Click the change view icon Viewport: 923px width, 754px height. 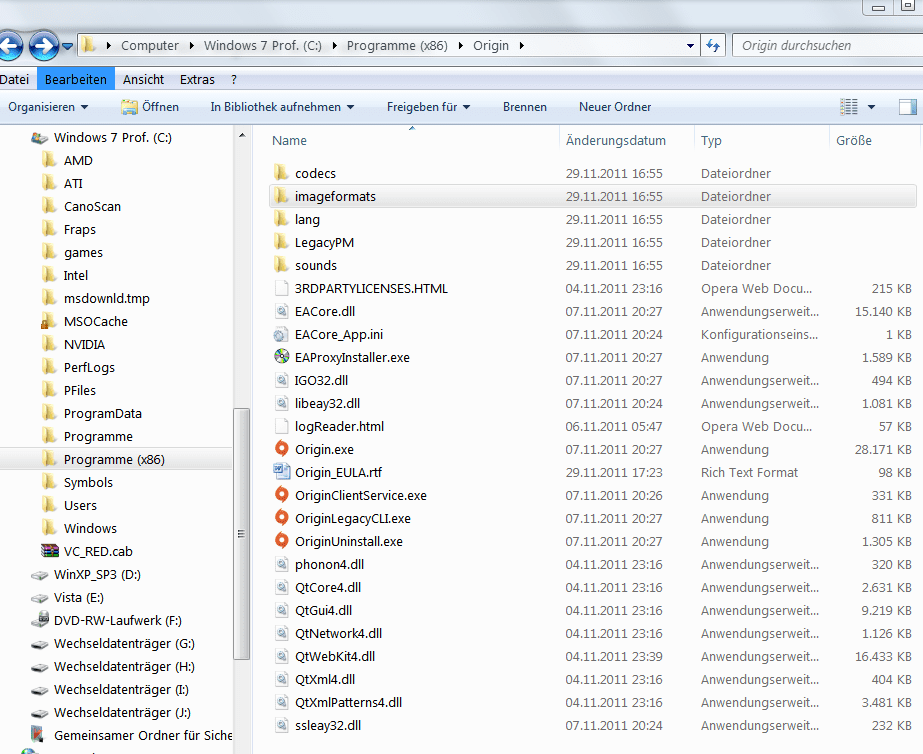tap(848, 107)
